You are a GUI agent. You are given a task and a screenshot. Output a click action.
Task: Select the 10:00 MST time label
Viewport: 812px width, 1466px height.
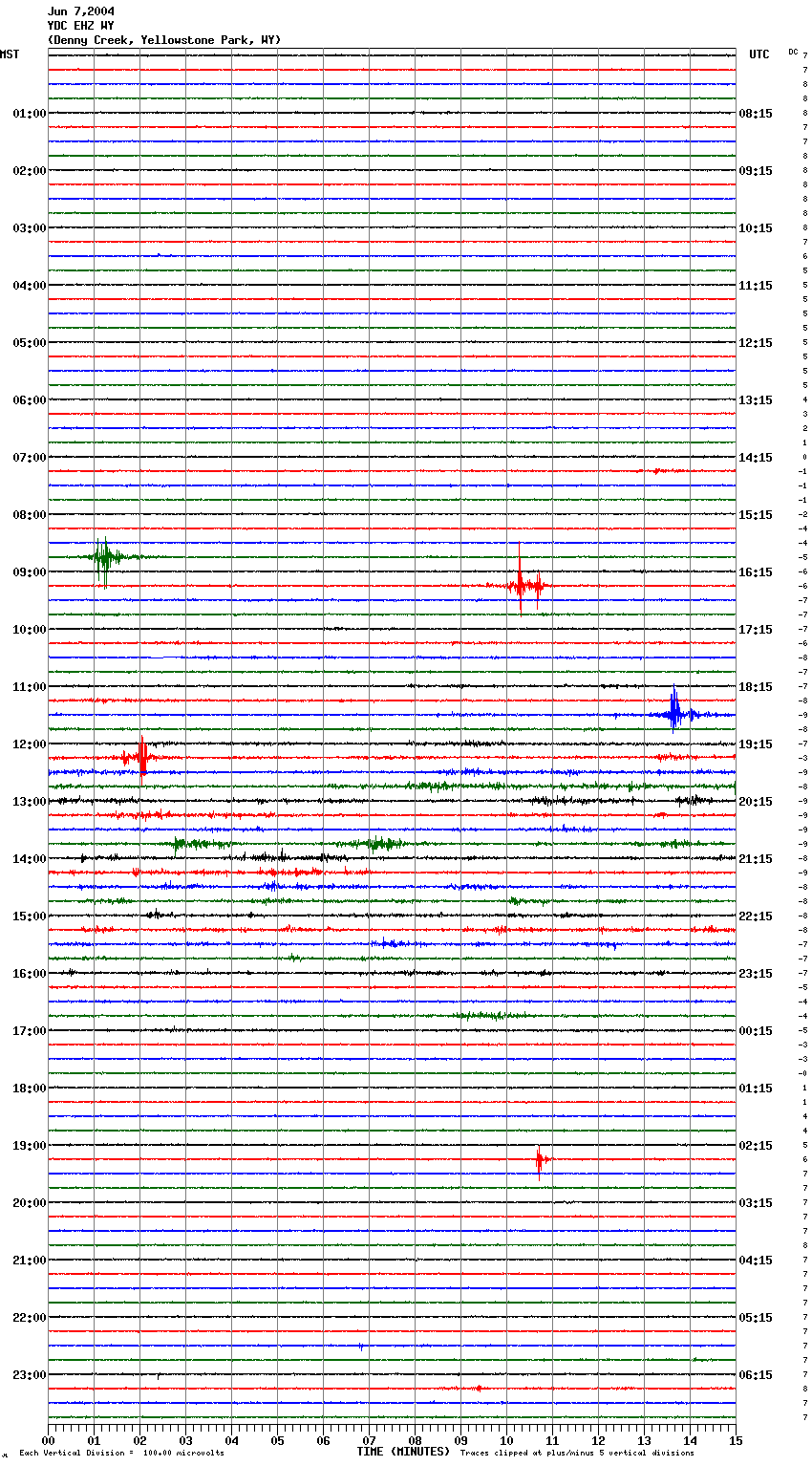point(30,630)
